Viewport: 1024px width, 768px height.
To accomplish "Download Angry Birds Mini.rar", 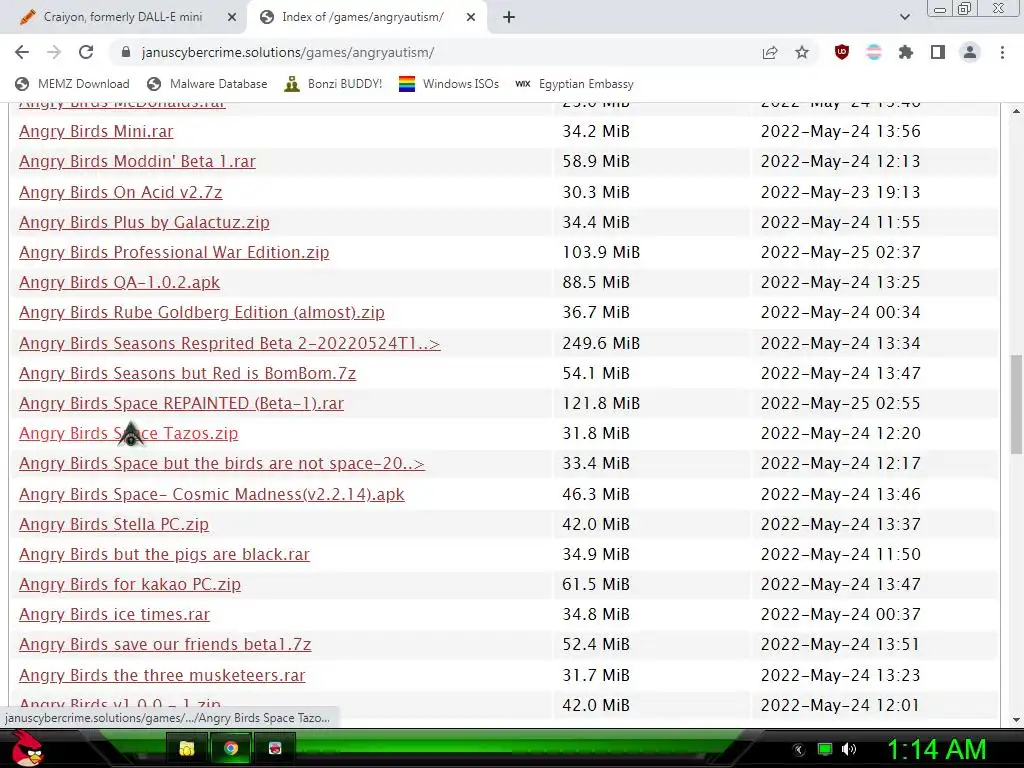I will point(96,131).
